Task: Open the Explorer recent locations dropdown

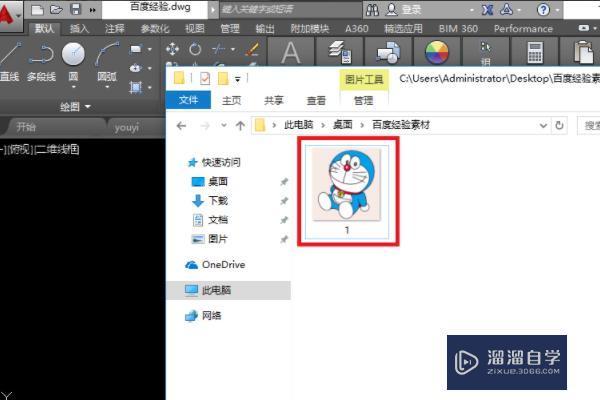Action: pos(223,126)
